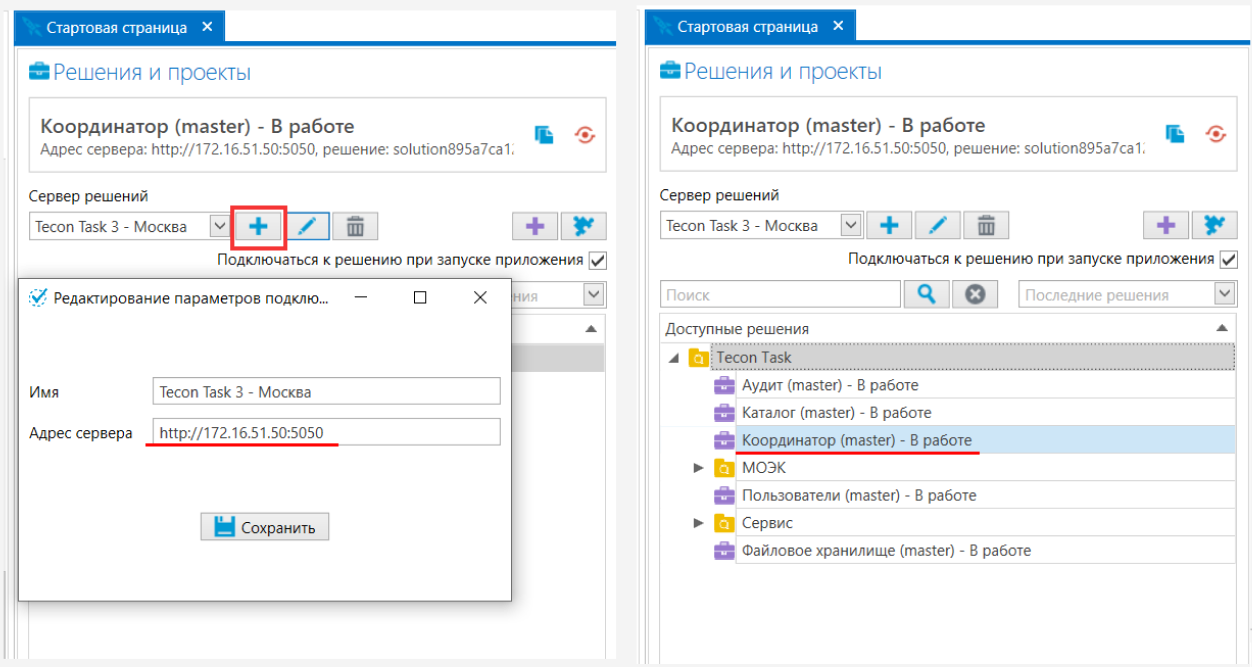Expand the Сервис folder in the tree
The width and height of the screenshot is (1252, 667).
click(699, 523)
